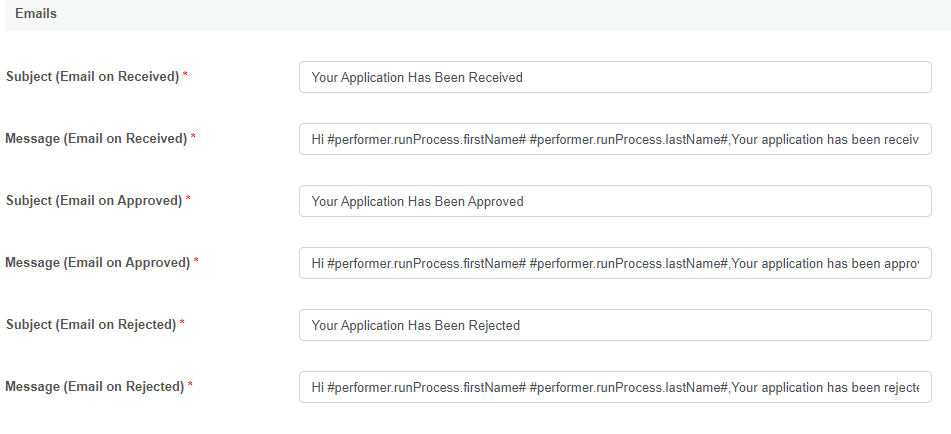Screen dimensions: 951x434
Task: Focus the Subject (Email on Approved) text box
Action: pos(615,201)
